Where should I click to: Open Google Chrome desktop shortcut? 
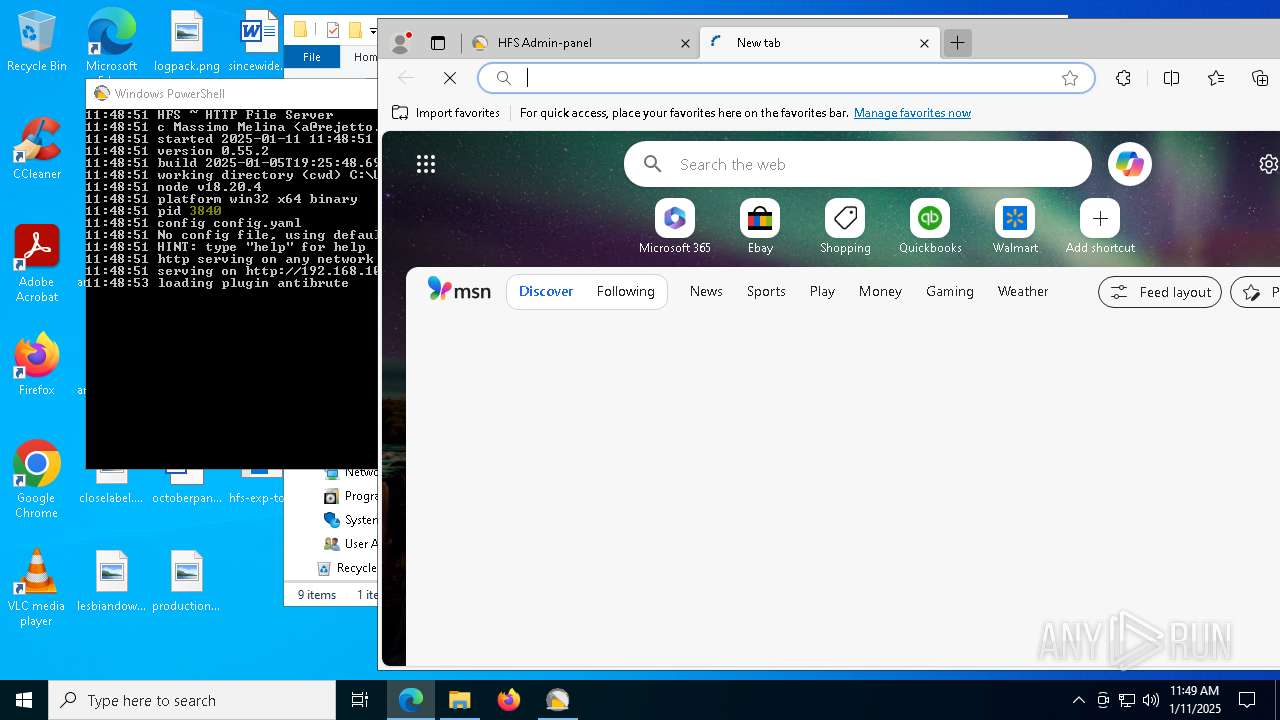pyautogui.click(x=36, y=479)
